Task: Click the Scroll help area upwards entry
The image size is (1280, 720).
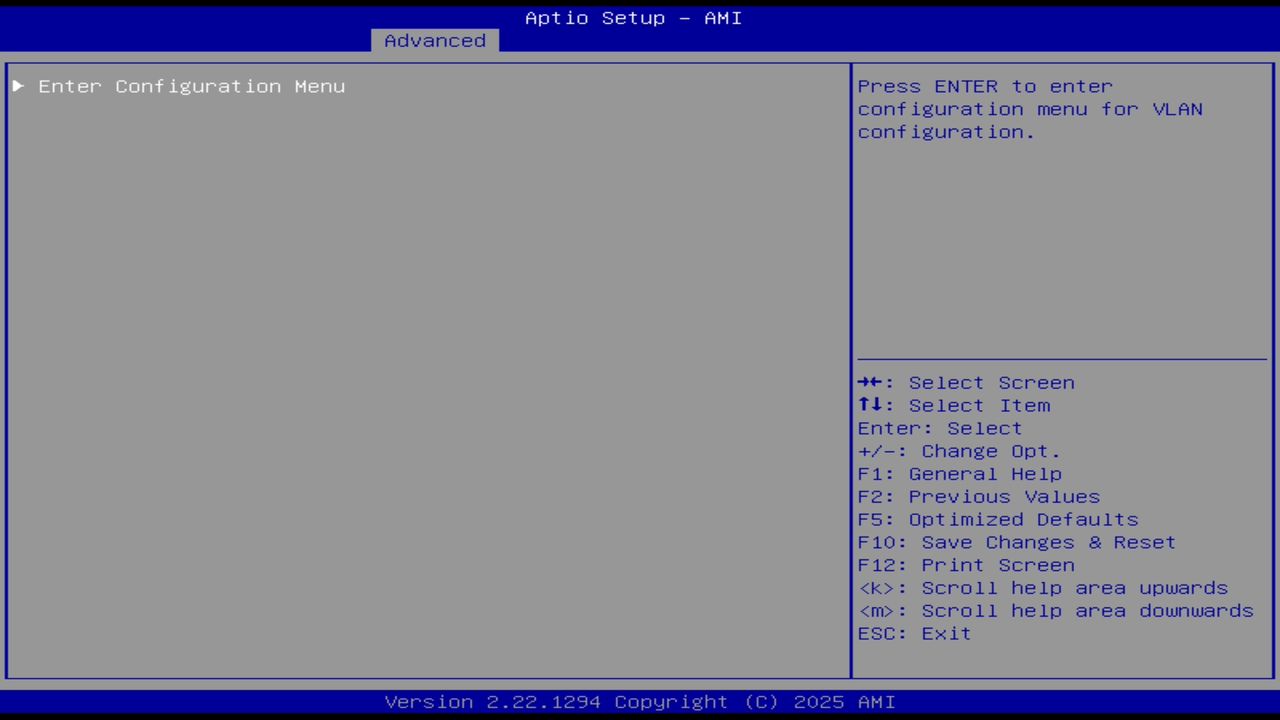Action: (x=1043, y=588)
